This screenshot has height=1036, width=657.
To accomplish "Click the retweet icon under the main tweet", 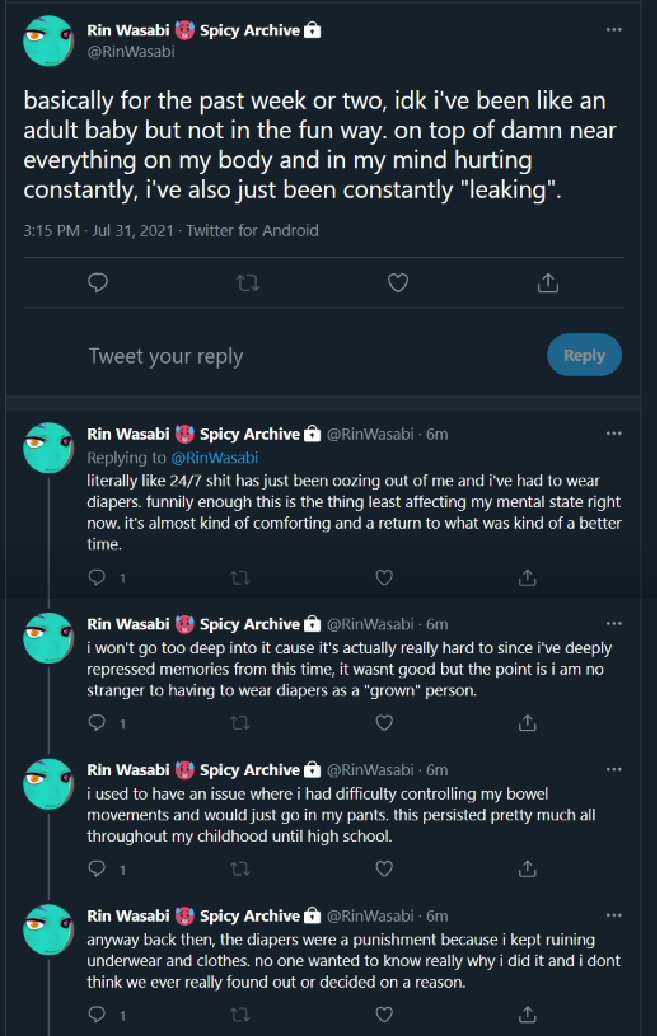I will 248,283.
